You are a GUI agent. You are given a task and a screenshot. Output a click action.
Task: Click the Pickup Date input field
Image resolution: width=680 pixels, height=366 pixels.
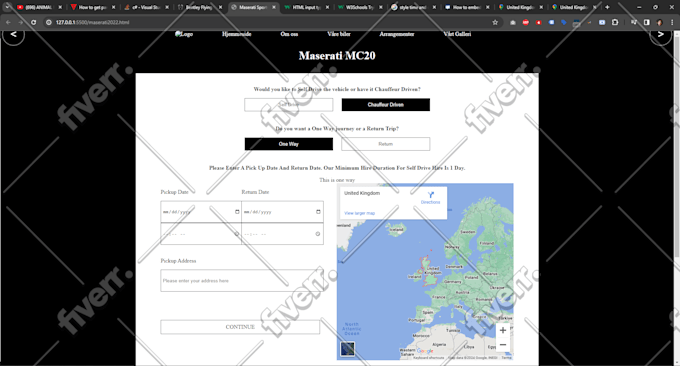pyautogui.click(x=201, y=212)
